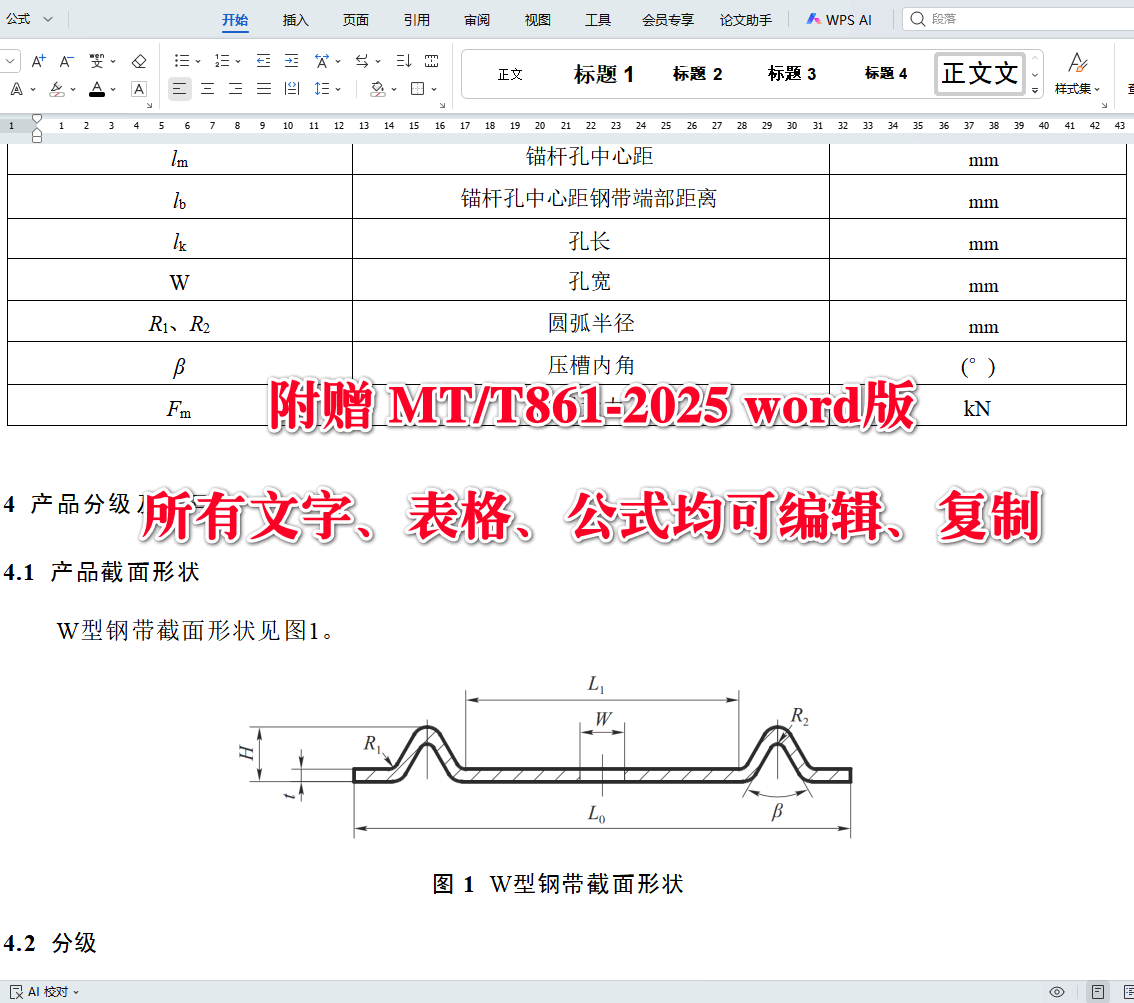Click the 压槽内角 table cell
Screen dimensions: 1134x1003
tap(590, 364)
